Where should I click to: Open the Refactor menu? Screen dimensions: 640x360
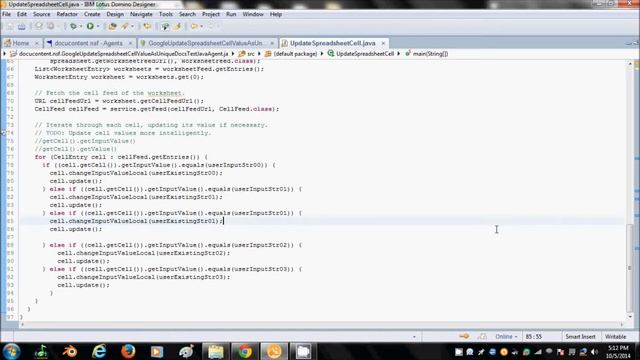click(67, 14)
